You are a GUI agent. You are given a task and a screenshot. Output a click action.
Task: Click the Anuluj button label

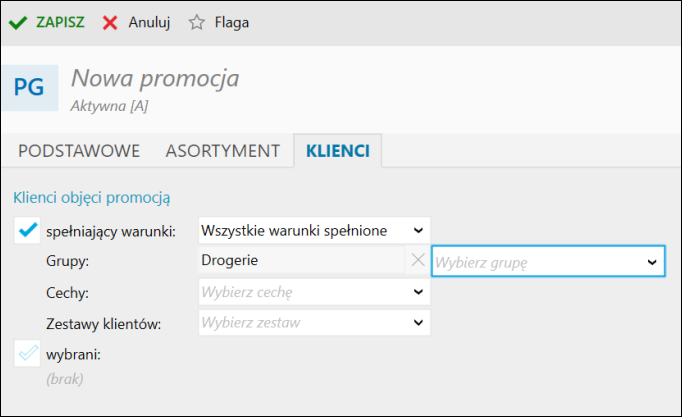[x=149, y=22]
